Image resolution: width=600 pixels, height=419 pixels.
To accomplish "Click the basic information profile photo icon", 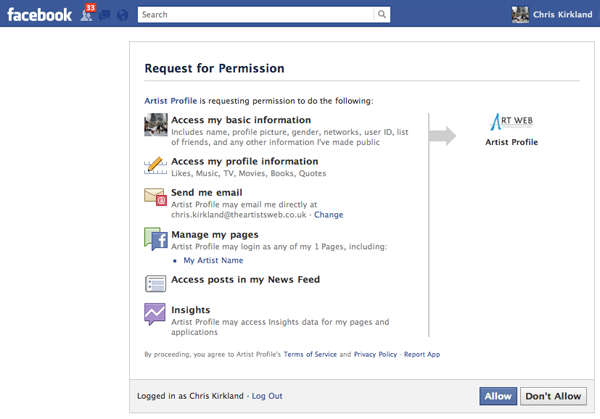I will click(156, 124).
